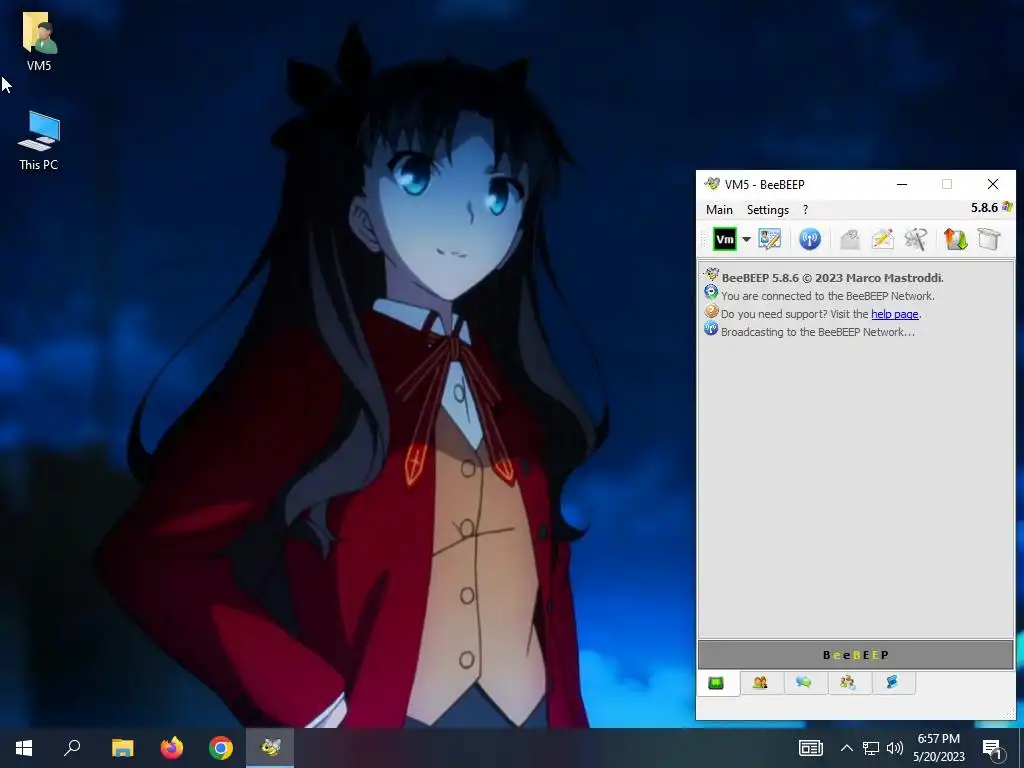Image resolution: width=1024 pixels, height=768 pixels.
Task: Open file transfers with the up/down arrows icon
Action: tap(955, 239)
